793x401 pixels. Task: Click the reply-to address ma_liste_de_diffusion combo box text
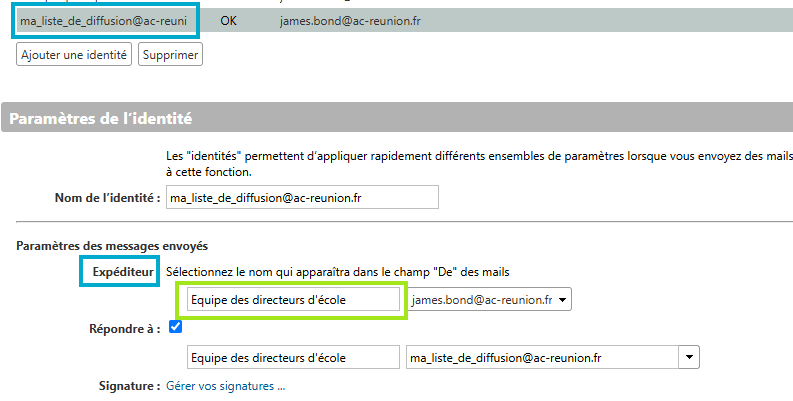pos(540,357)
